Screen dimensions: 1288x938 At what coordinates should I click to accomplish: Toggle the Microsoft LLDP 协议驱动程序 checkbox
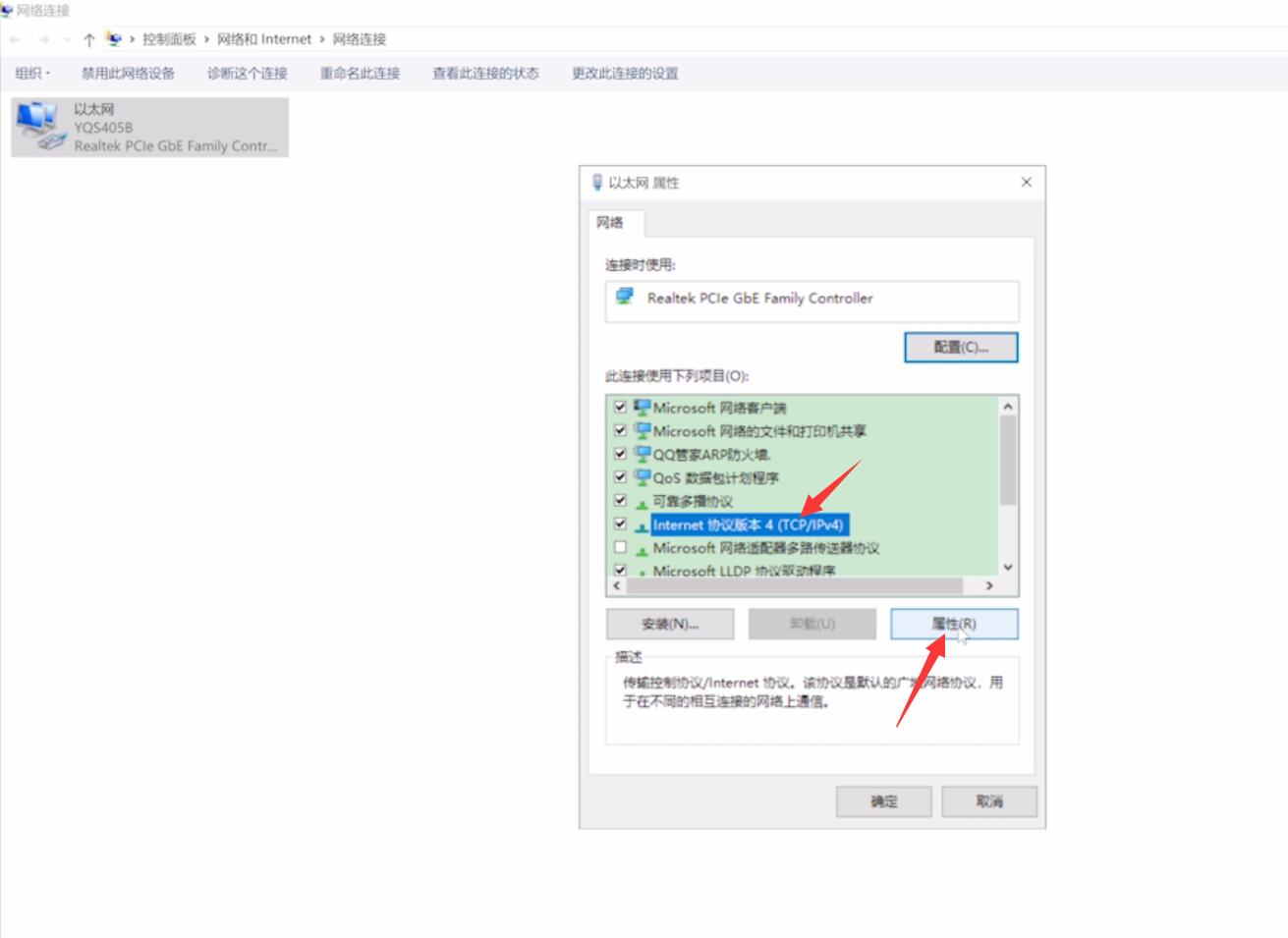[620, 570]
